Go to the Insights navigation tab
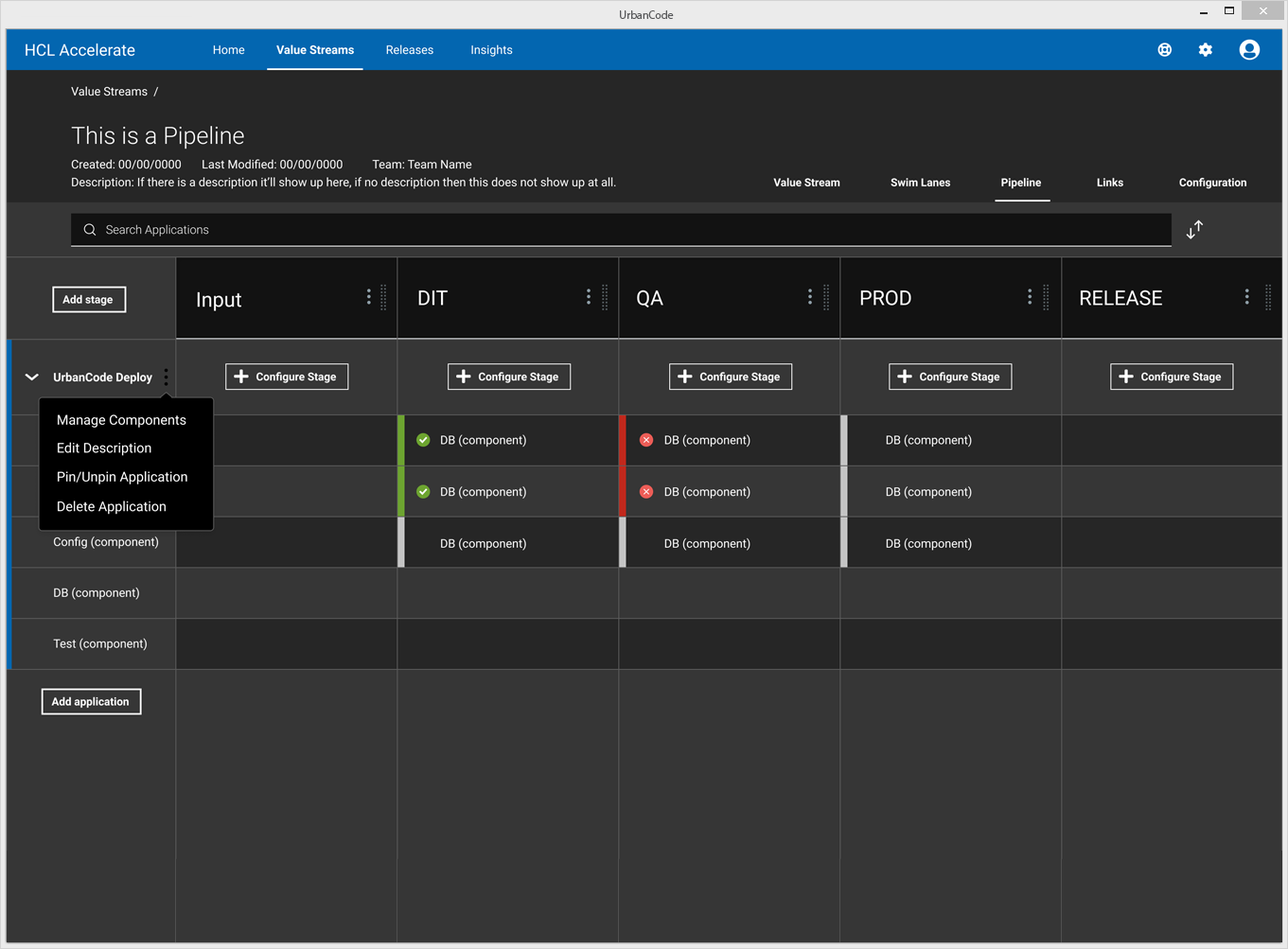Viewport: 1288px width, 949px height. click(x=491, y=50)
